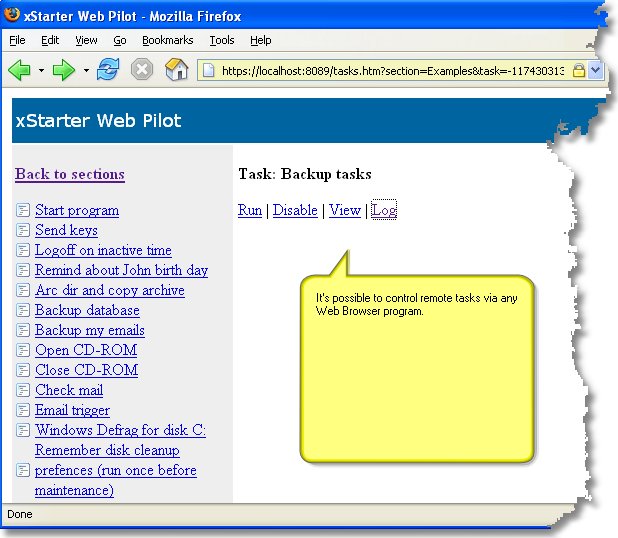
Task: Open the View menu
Action: pyautogui.click(x=86, y=40)
